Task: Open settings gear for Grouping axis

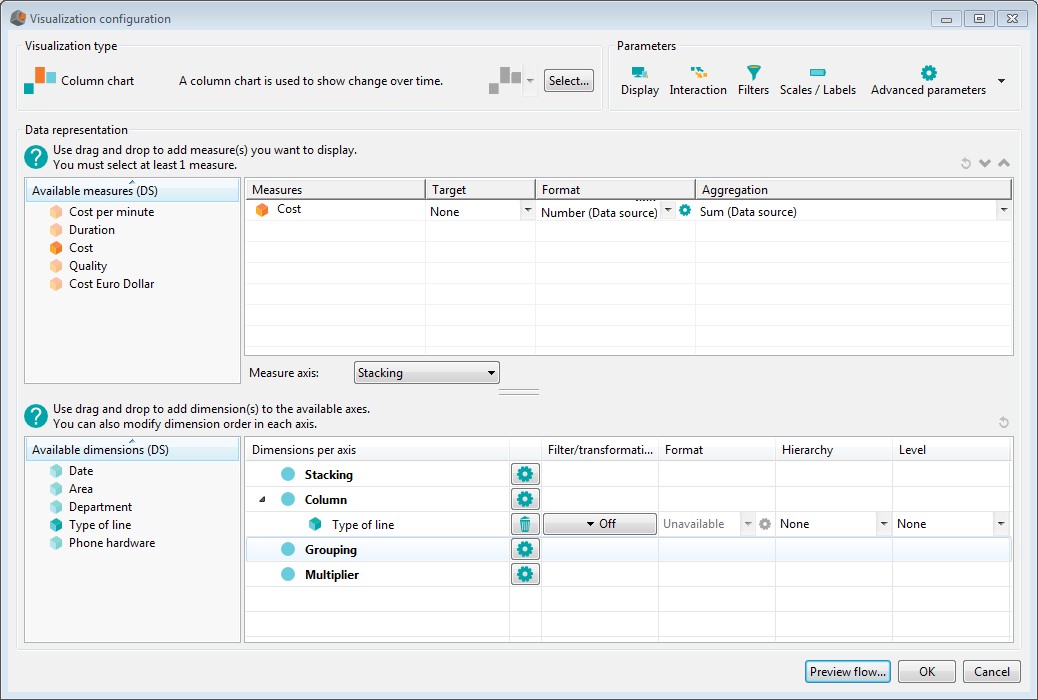Action: 525,549
